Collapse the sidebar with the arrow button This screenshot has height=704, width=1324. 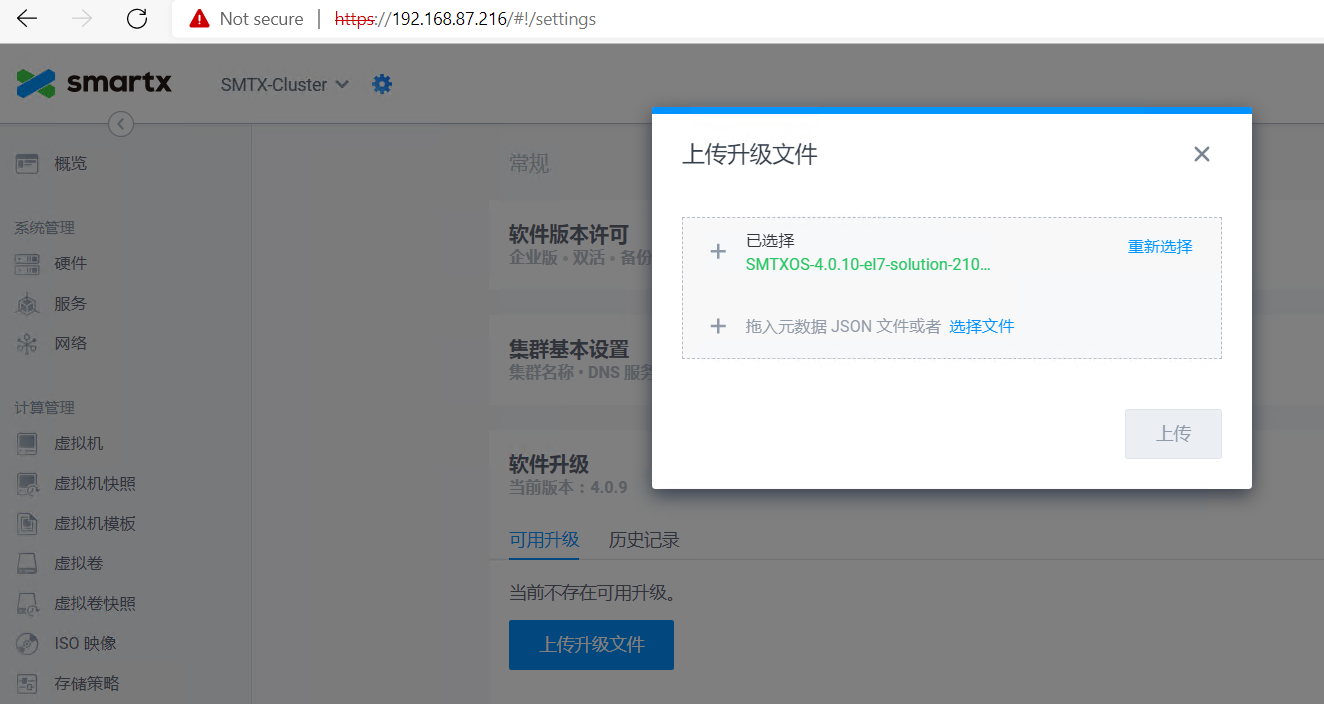[x=120, y=123]
